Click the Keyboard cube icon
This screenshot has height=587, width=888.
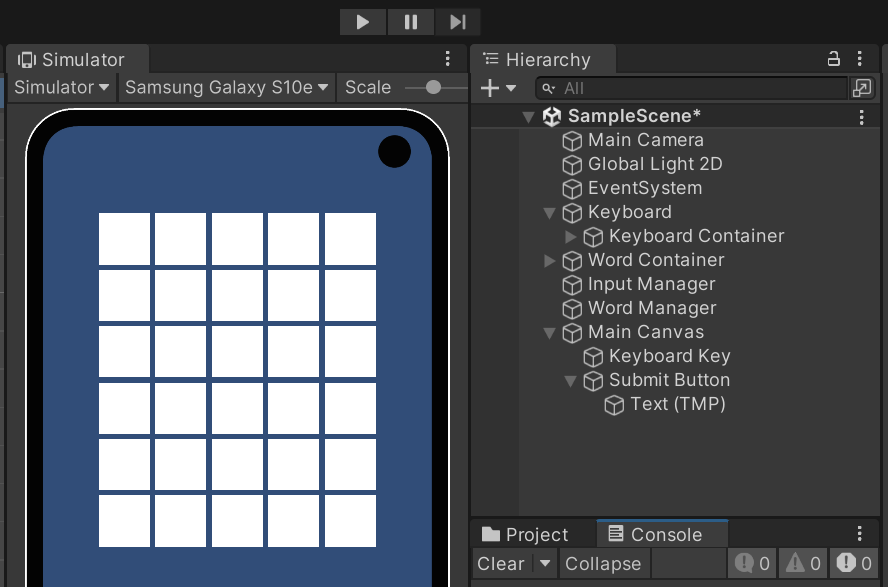click(572, 213)
